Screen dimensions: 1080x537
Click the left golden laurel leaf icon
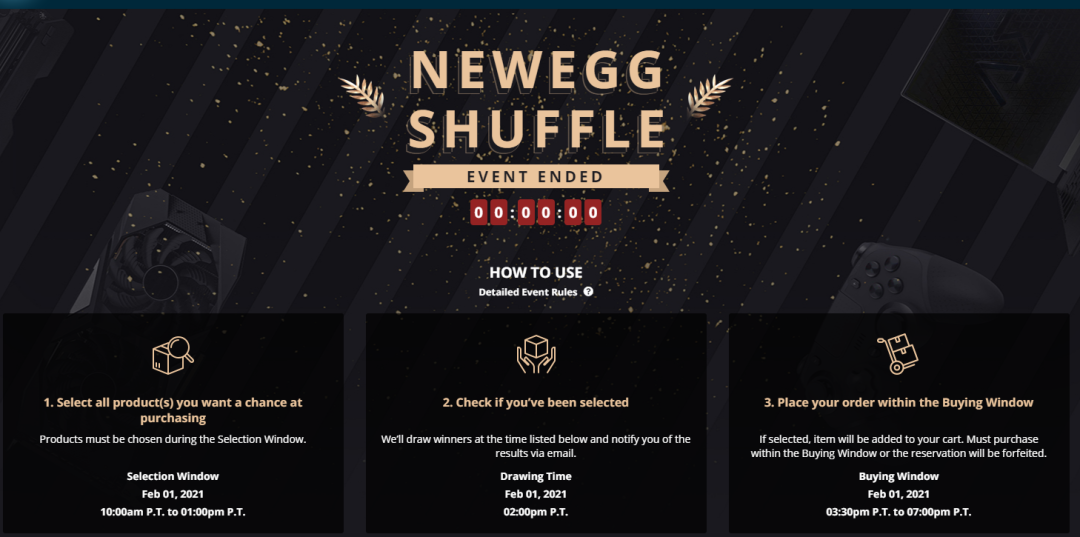pos(362,96)
